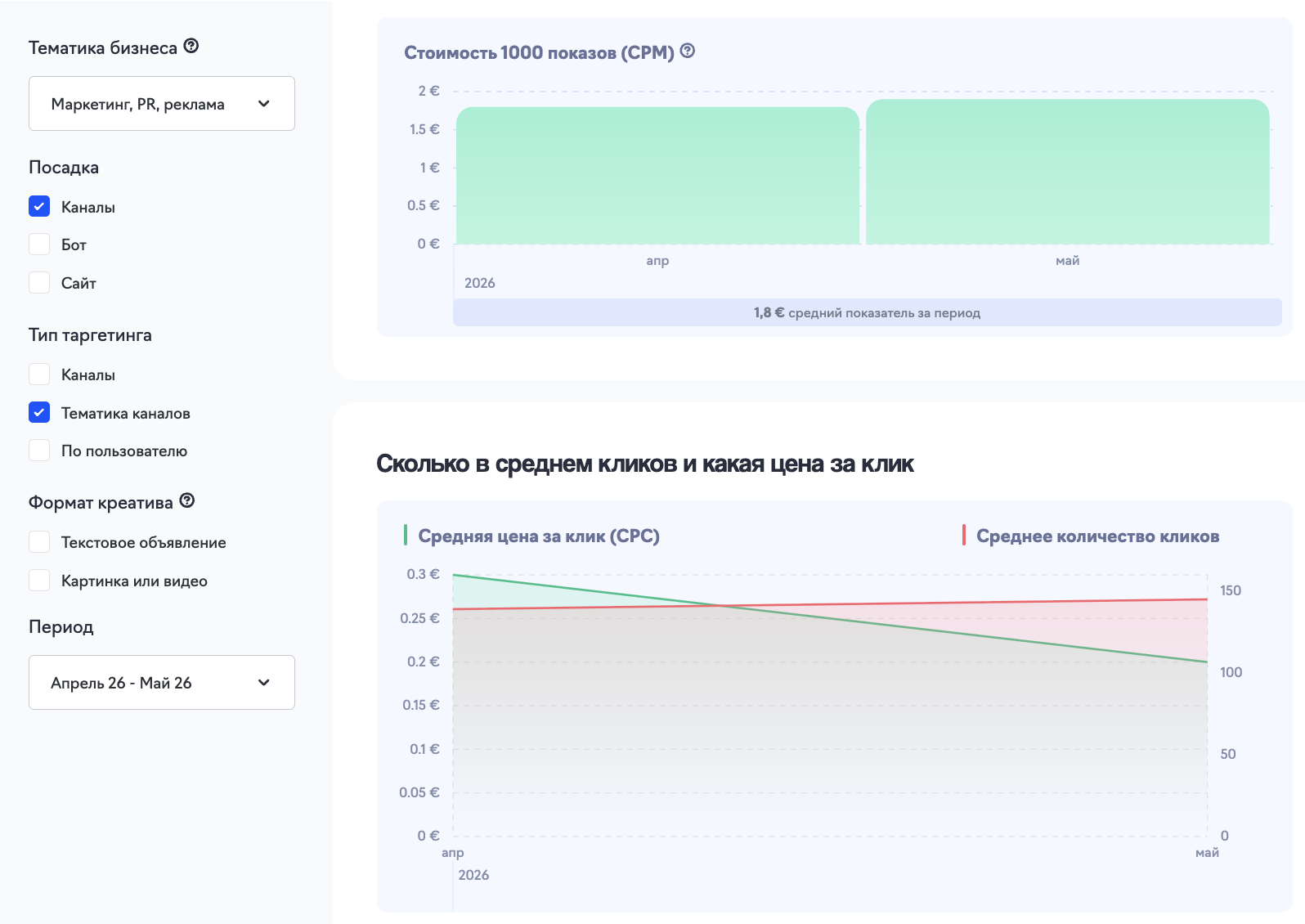Viewport: 1305px width, 924px height.
Task: Click the Сколько в среднем кликов heading
Action: [x=644, y=464]
